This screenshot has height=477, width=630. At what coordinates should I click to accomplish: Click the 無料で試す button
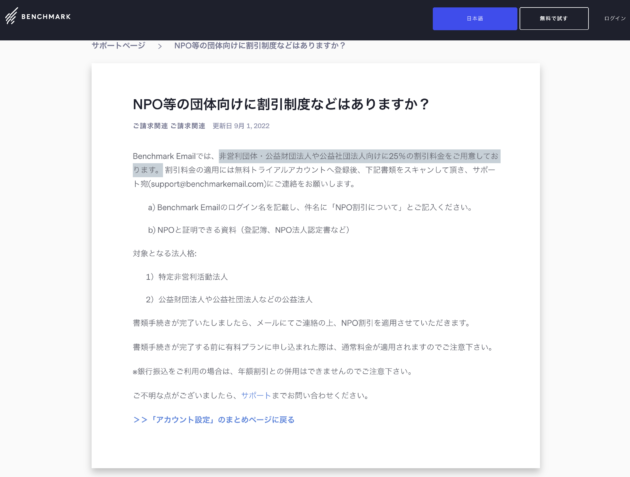tap(554, 18)
